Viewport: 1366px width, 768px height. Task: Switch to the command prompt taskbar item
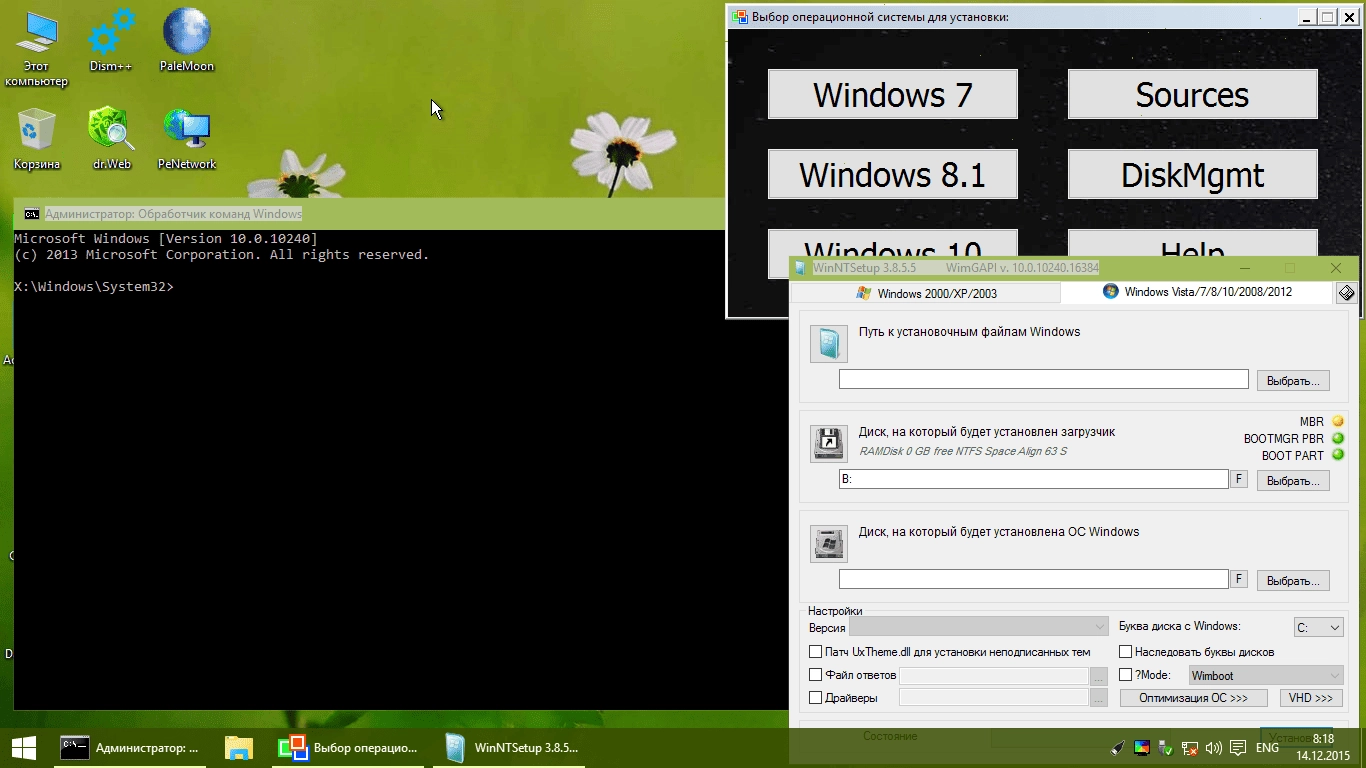(130, 748)
